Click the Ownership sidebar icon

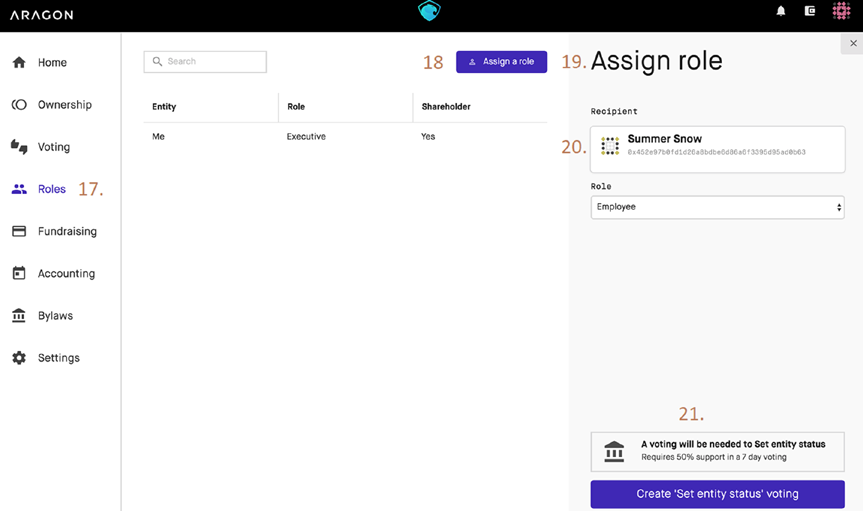[19, 105]
